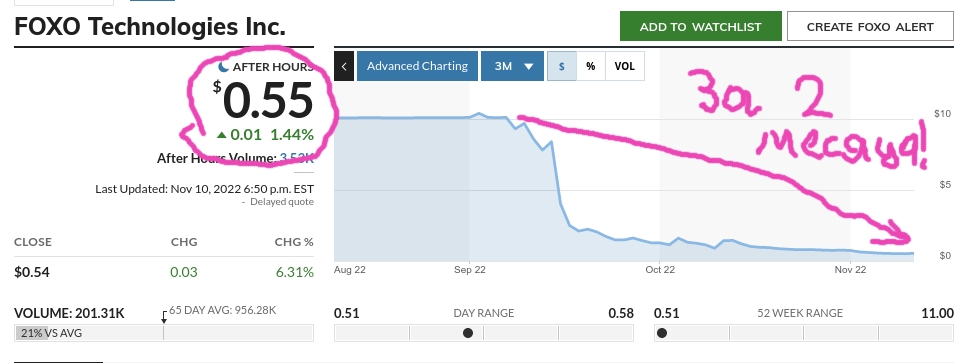Click the FOXO Technologies Inc. heading
Viewport: 973px width, 363px height.
click(x=150, y=27)
